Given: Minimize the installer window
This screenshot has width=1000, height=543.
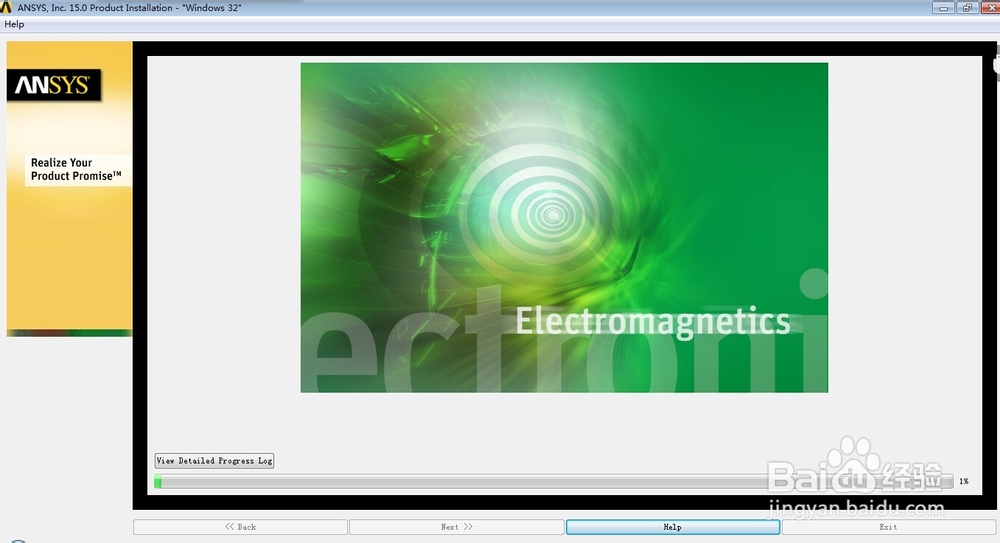Looking at the screenshot, I should [943, 8].
